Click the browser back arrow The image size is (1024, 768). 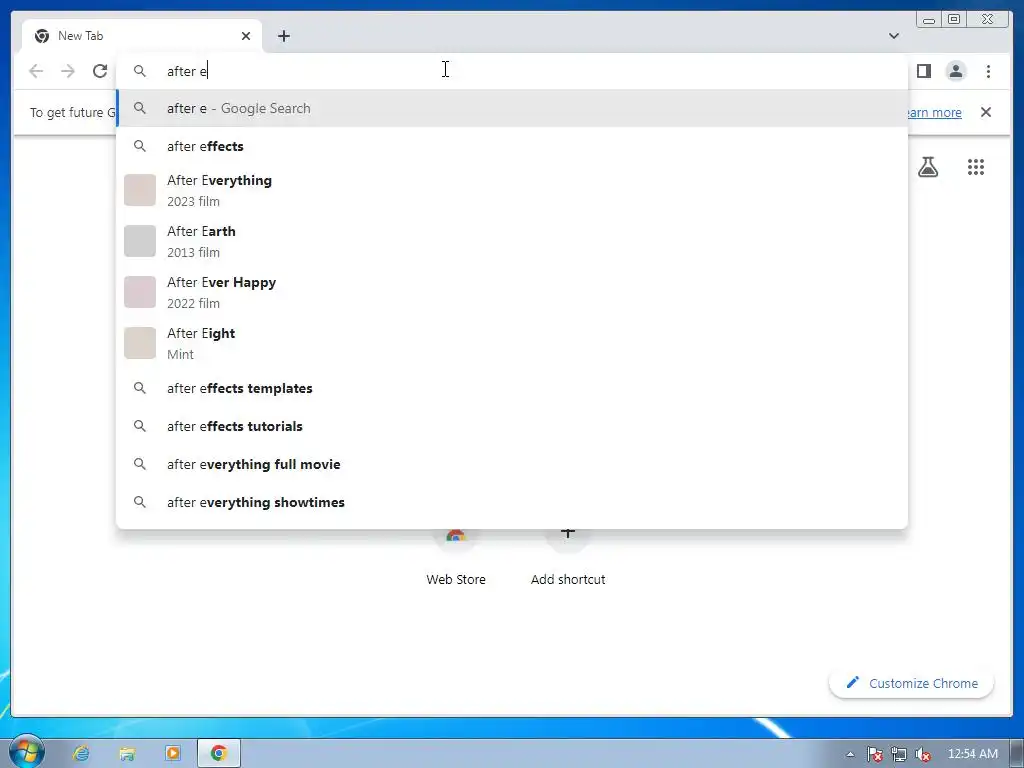tap(36, 71)
